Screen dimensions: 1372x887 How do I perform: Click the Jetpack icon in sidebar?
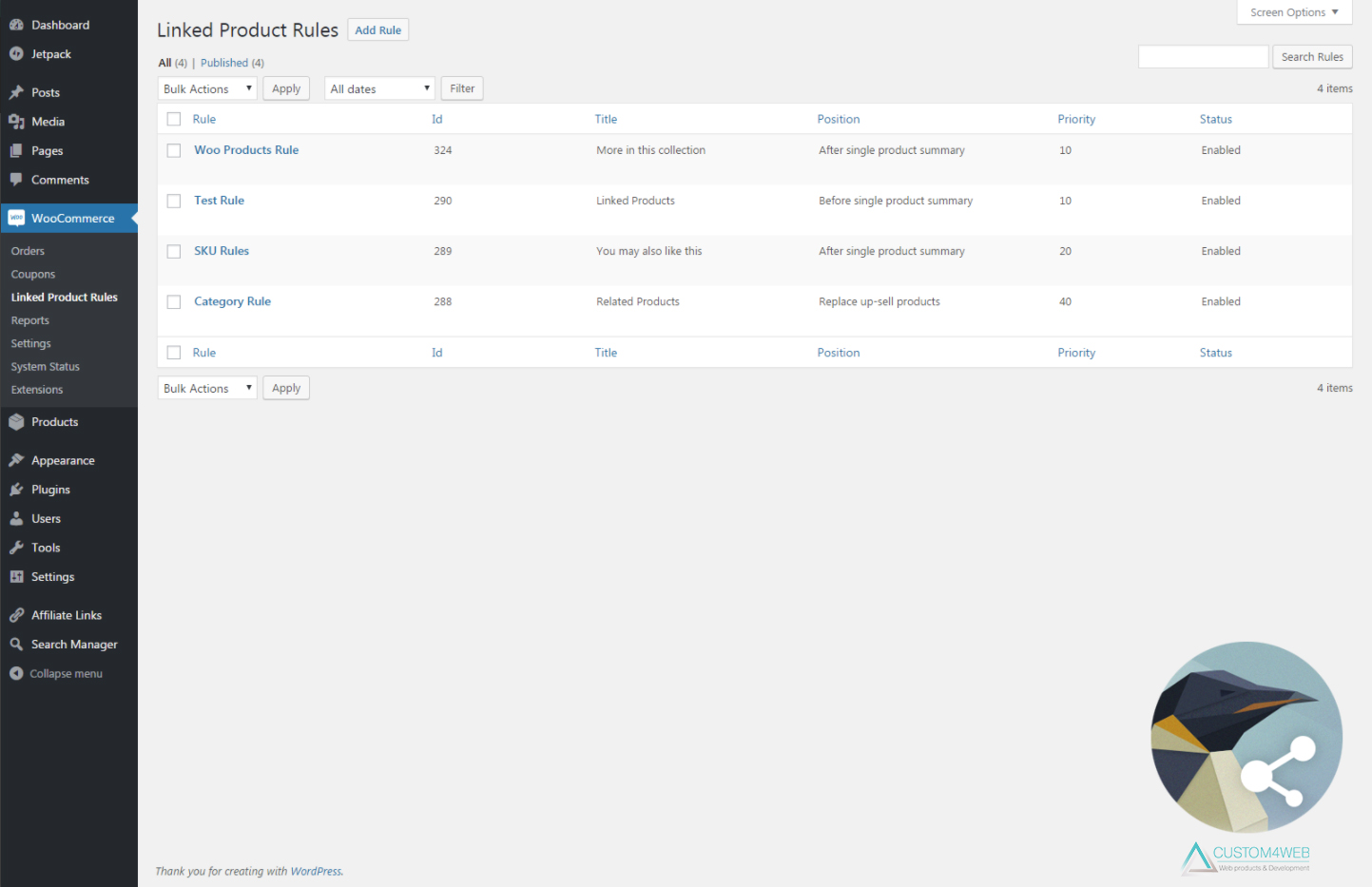coord(16,54)
